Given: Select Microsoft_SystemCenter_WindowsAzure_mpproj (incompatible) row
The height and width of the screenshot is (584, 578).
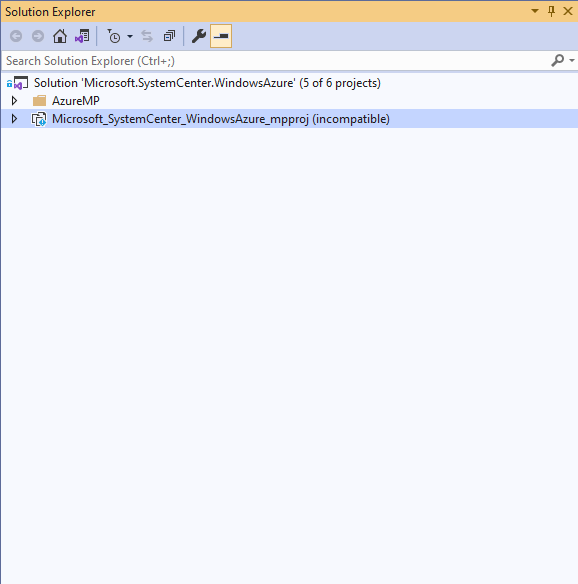Looking at the screenshot, I should [289, 119].
